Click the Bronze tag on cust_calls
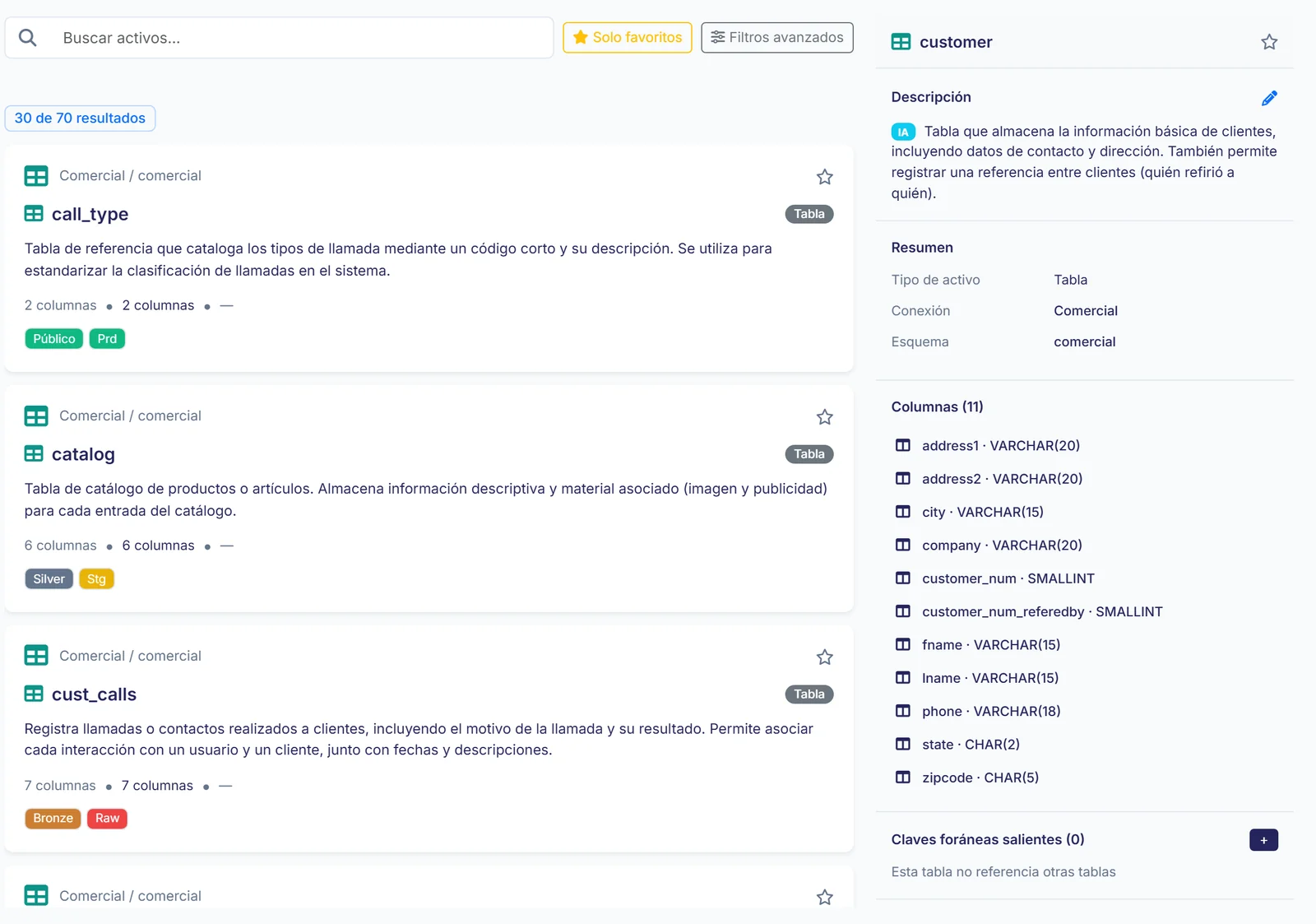 tap(53, 819)
